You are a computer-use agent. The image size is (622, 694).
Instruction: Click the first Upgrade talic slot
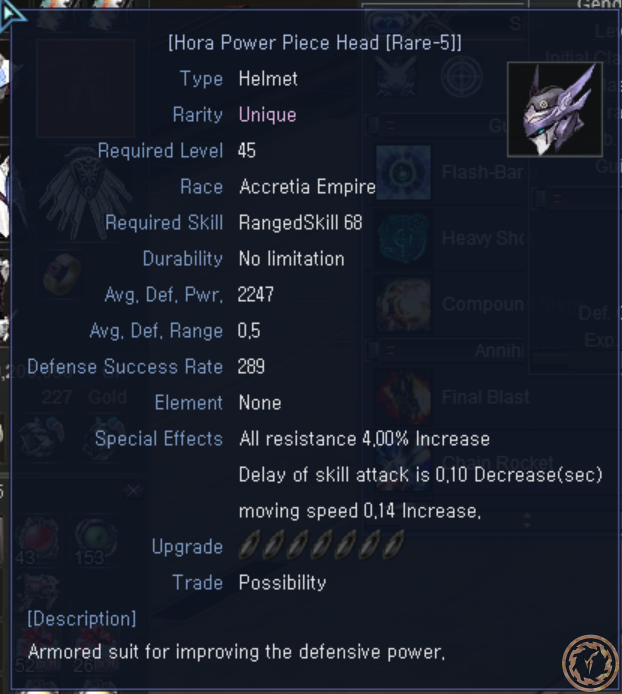tap(250, 545)
